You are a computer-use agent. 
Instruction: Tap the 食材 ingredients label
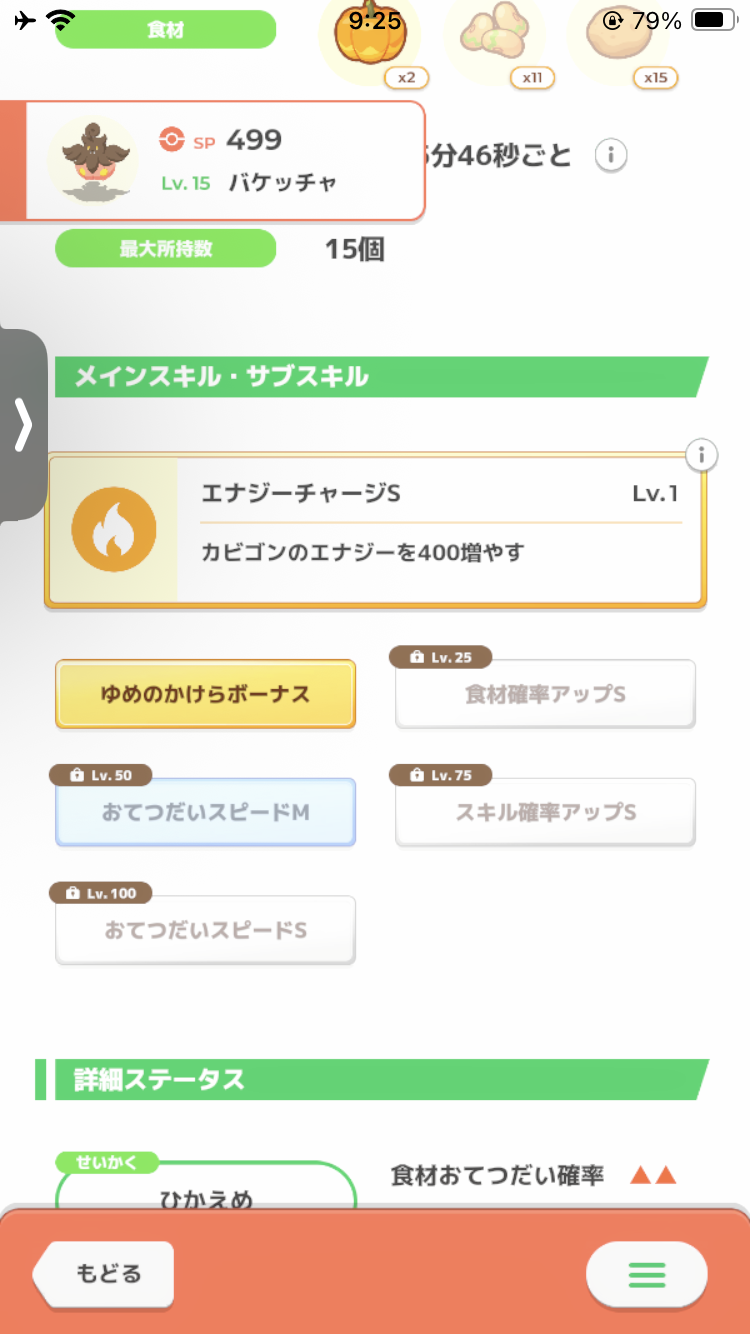[165, 30]
